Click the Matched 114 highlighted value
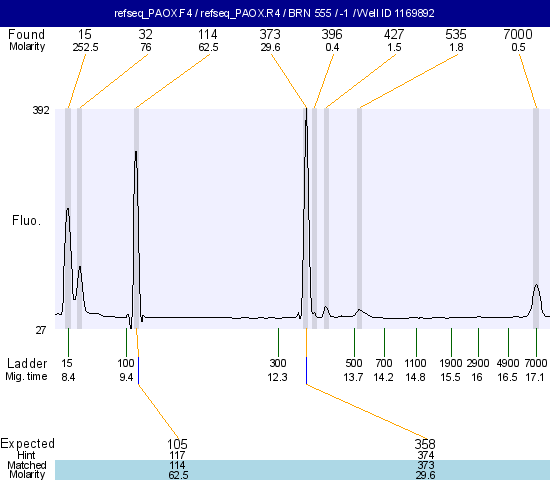The width and height of the screenshot is (550, 480). point(177,465)
